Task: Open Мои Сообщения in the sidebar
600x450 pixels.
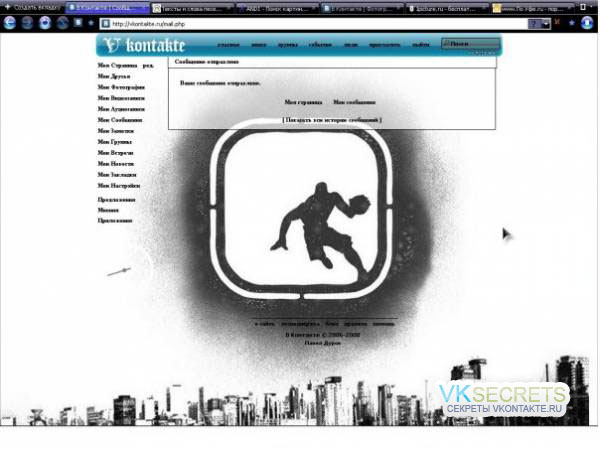Action: (120, 120)
